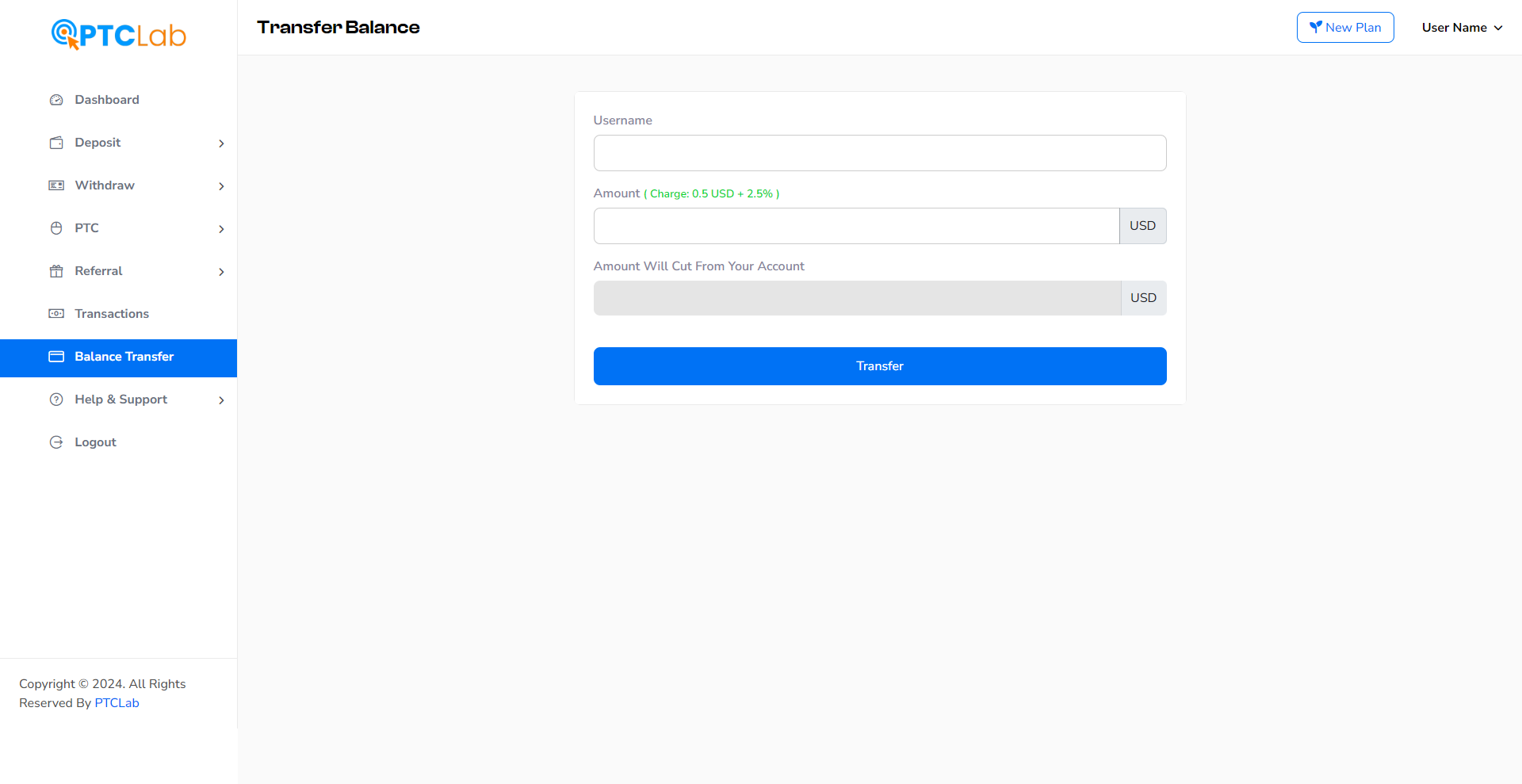Select the PTC cursor icon
Screen dimensions: 1522x784
click(55, 228)
